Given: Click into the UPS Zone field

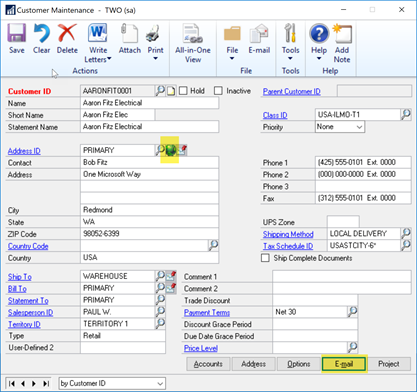Looking at the screenshot, I should pyautogui.click(x=343, y=221).
